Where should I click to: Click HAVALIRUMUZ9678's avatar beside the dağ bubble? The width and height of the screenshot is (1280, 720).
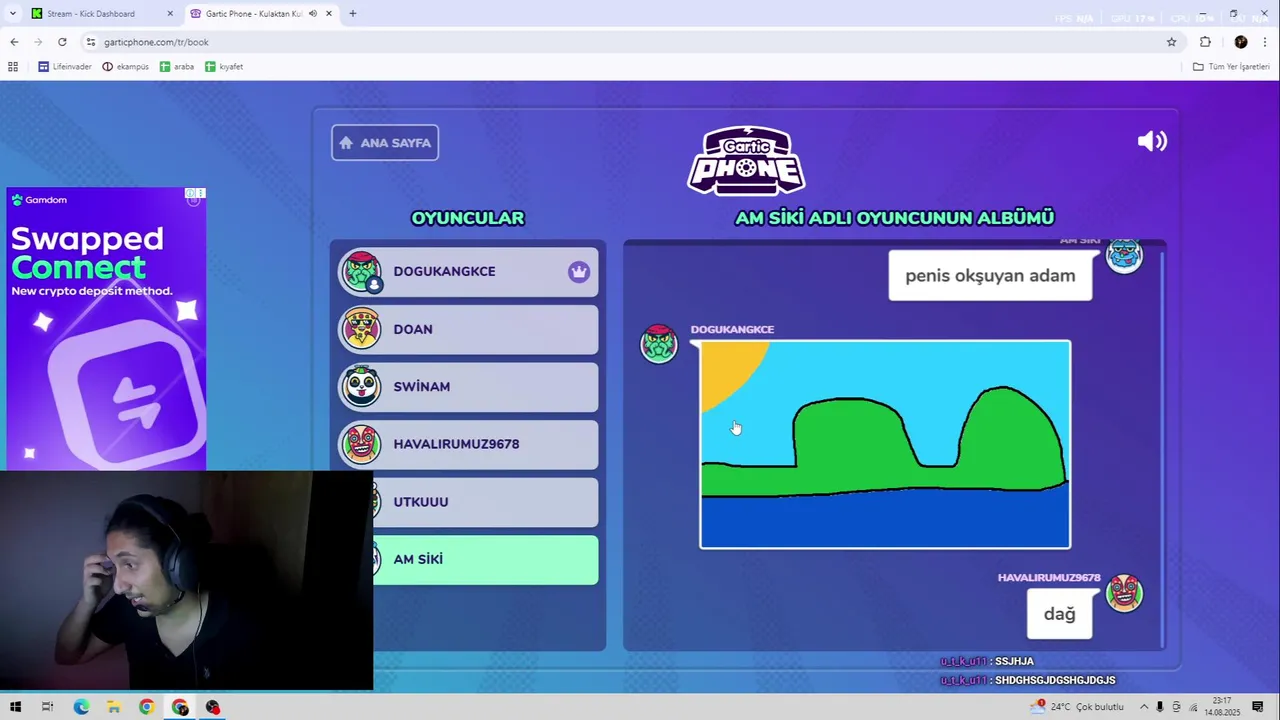[1124, 593]
